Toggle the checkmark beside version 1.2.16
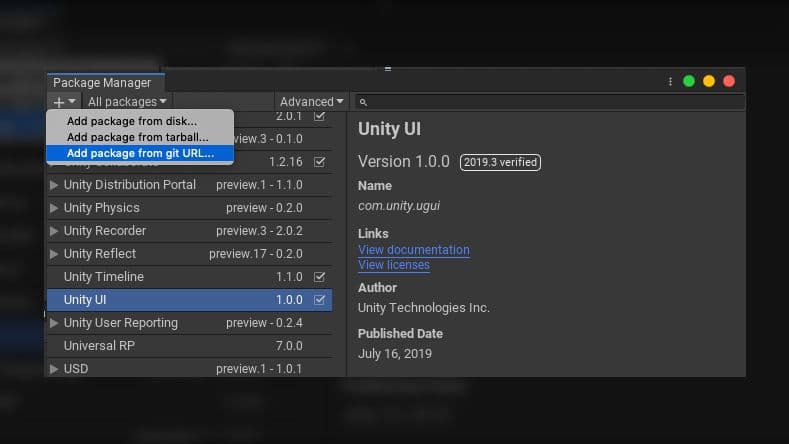789x444 pixels. tap(320, 162)
